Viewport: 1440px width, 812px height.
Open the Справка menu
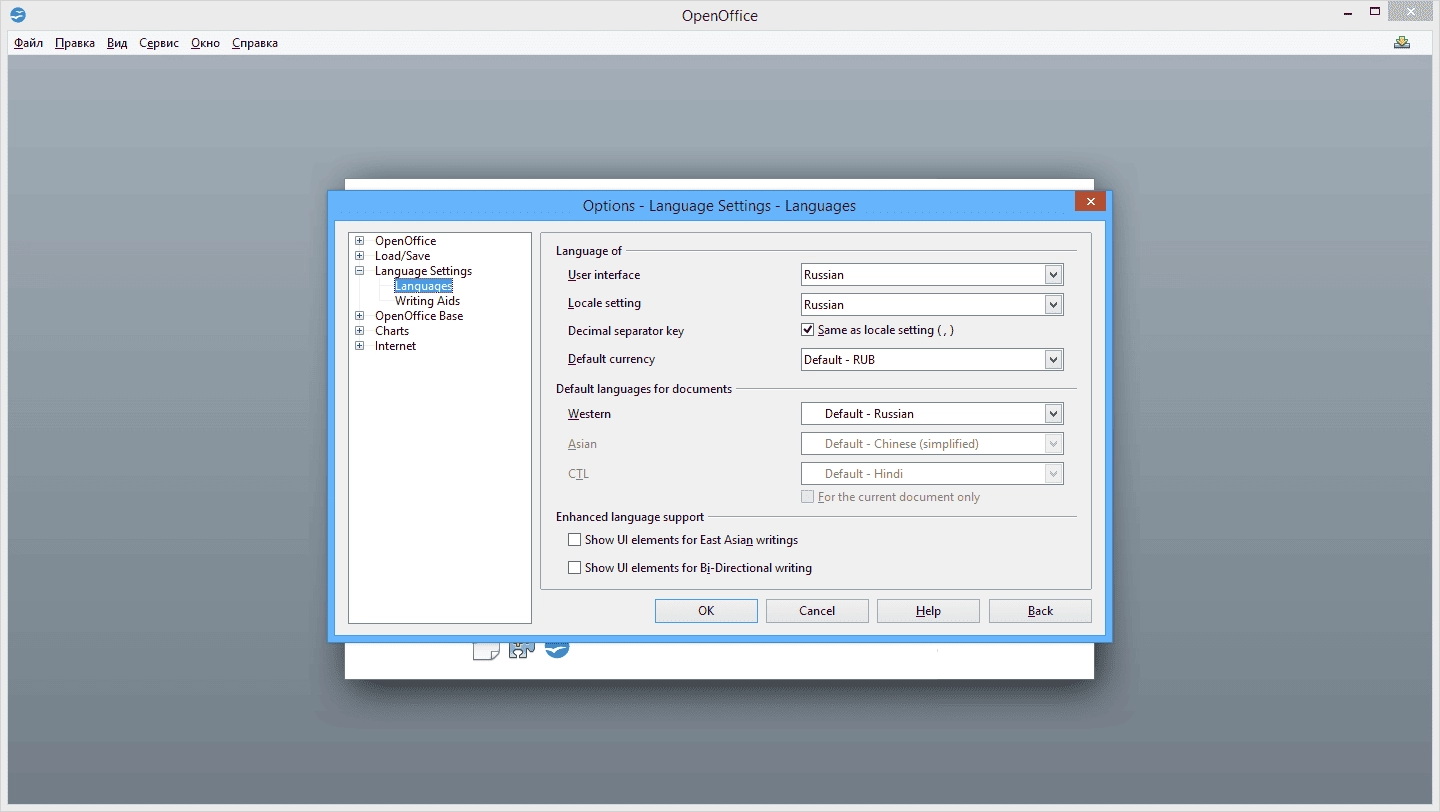tap(255, 43)
